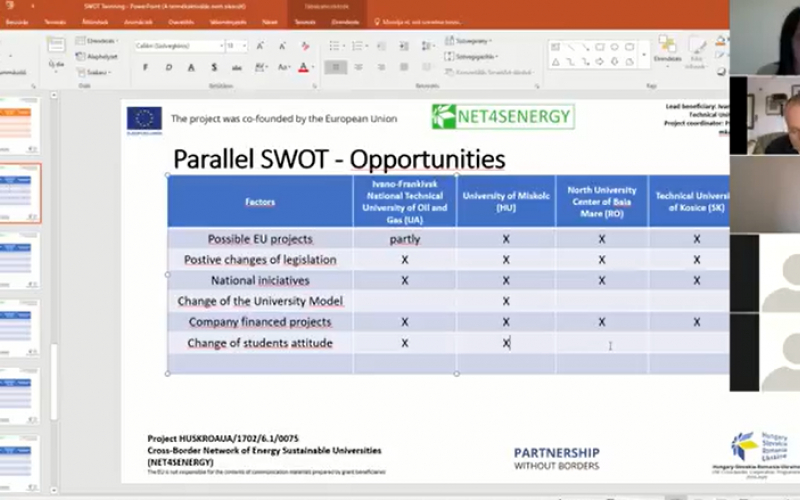This screenshot has height=500, width=800.
Task: Expand the bullets dropdown arrow
Action: [x=343, y=46]
